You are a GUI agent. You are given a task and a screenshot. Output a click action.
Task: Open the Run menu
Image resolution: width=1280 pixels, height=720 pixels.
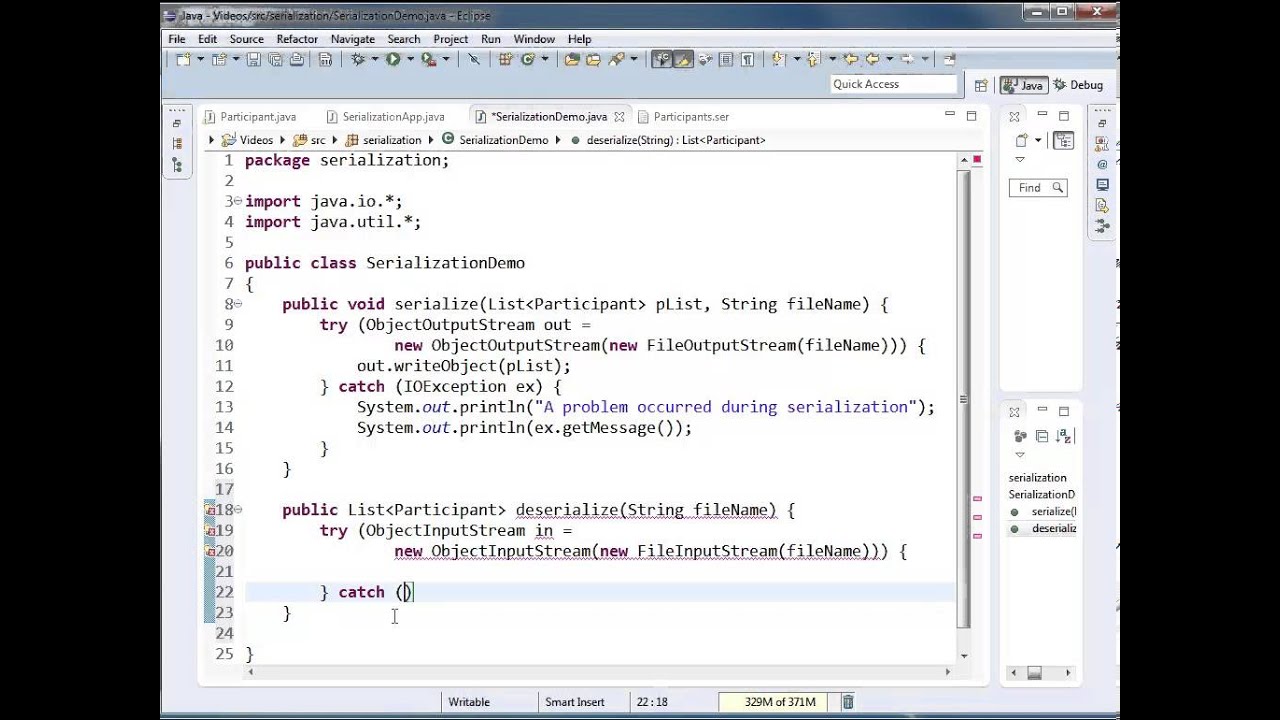(490, 39)
